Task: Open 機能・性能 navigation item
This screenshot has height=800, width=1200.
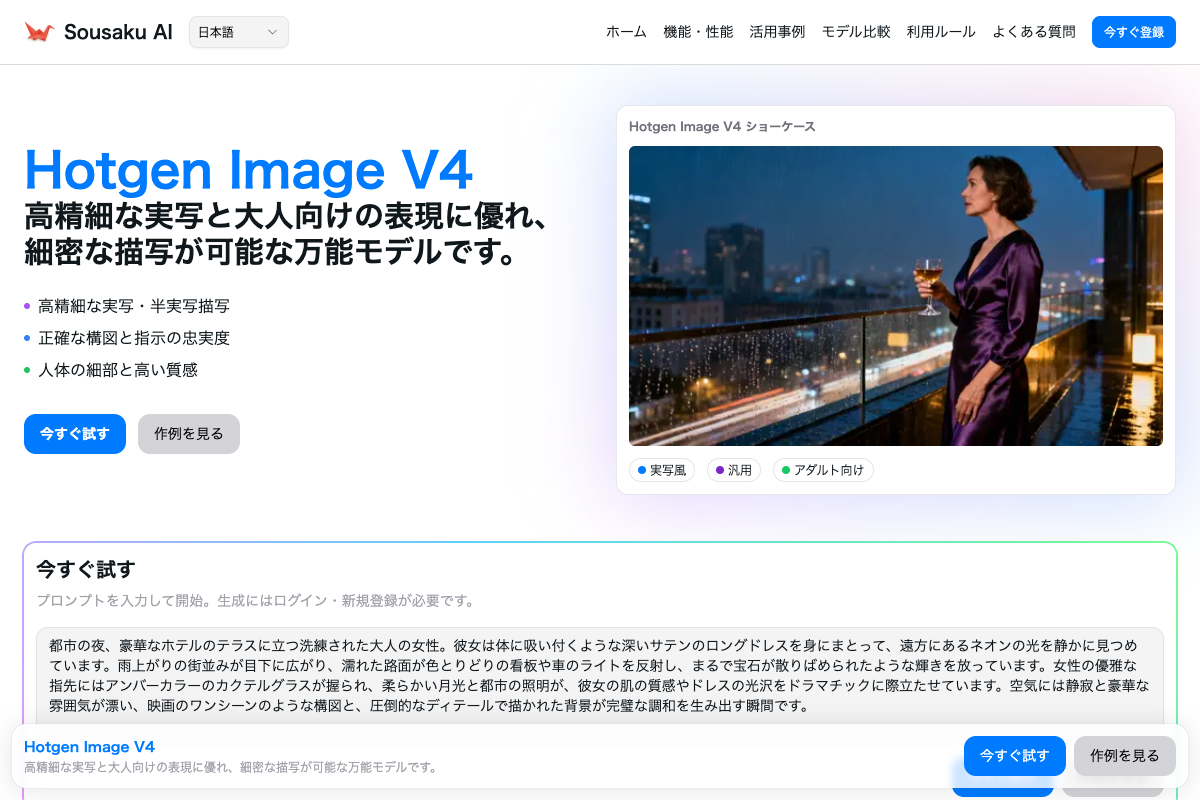Action: pyautogui.click(x=698, y=32)
